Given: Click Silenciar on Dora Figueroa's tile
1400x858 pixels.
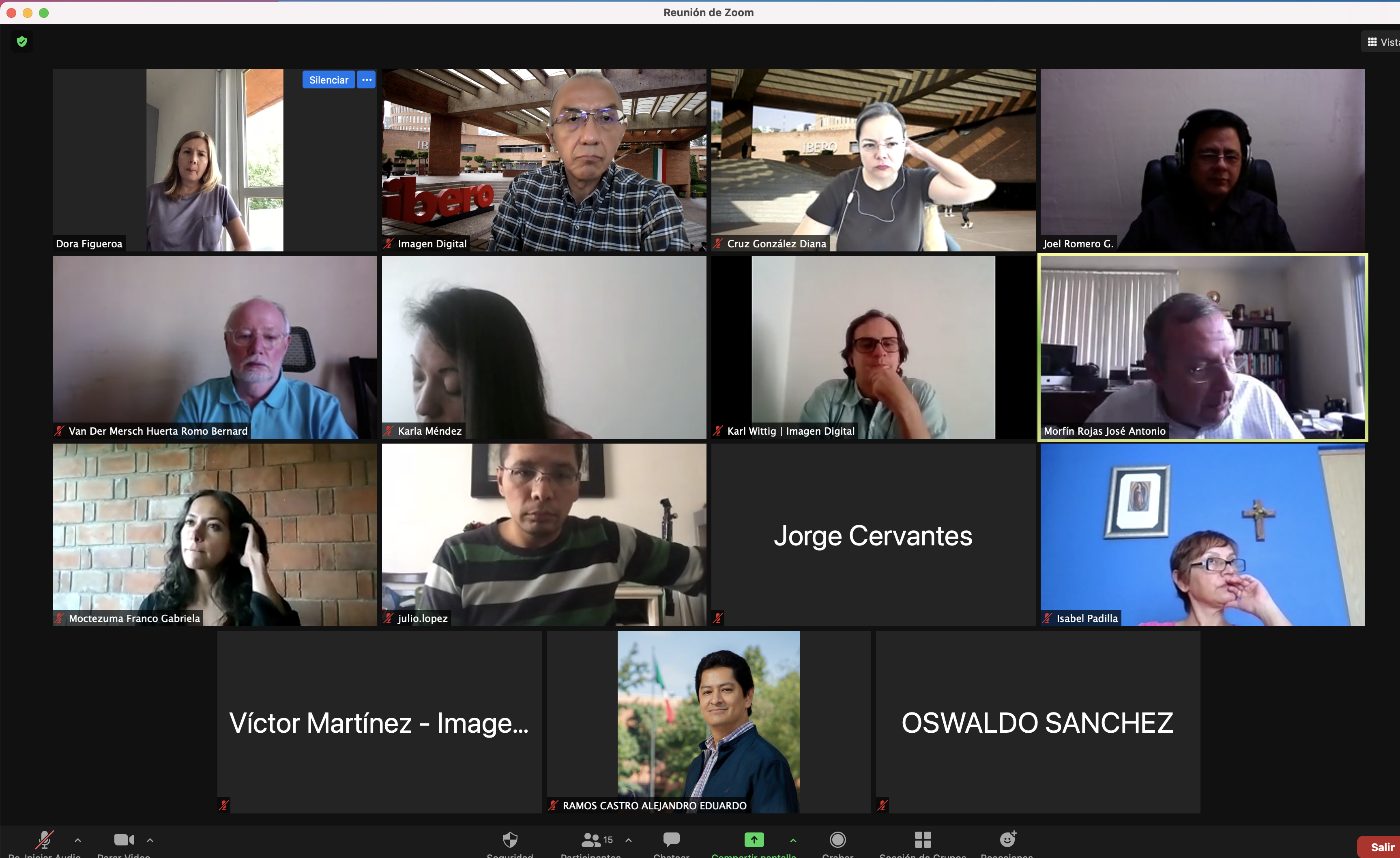Looking at the screenshot, I should pos(329,80).
